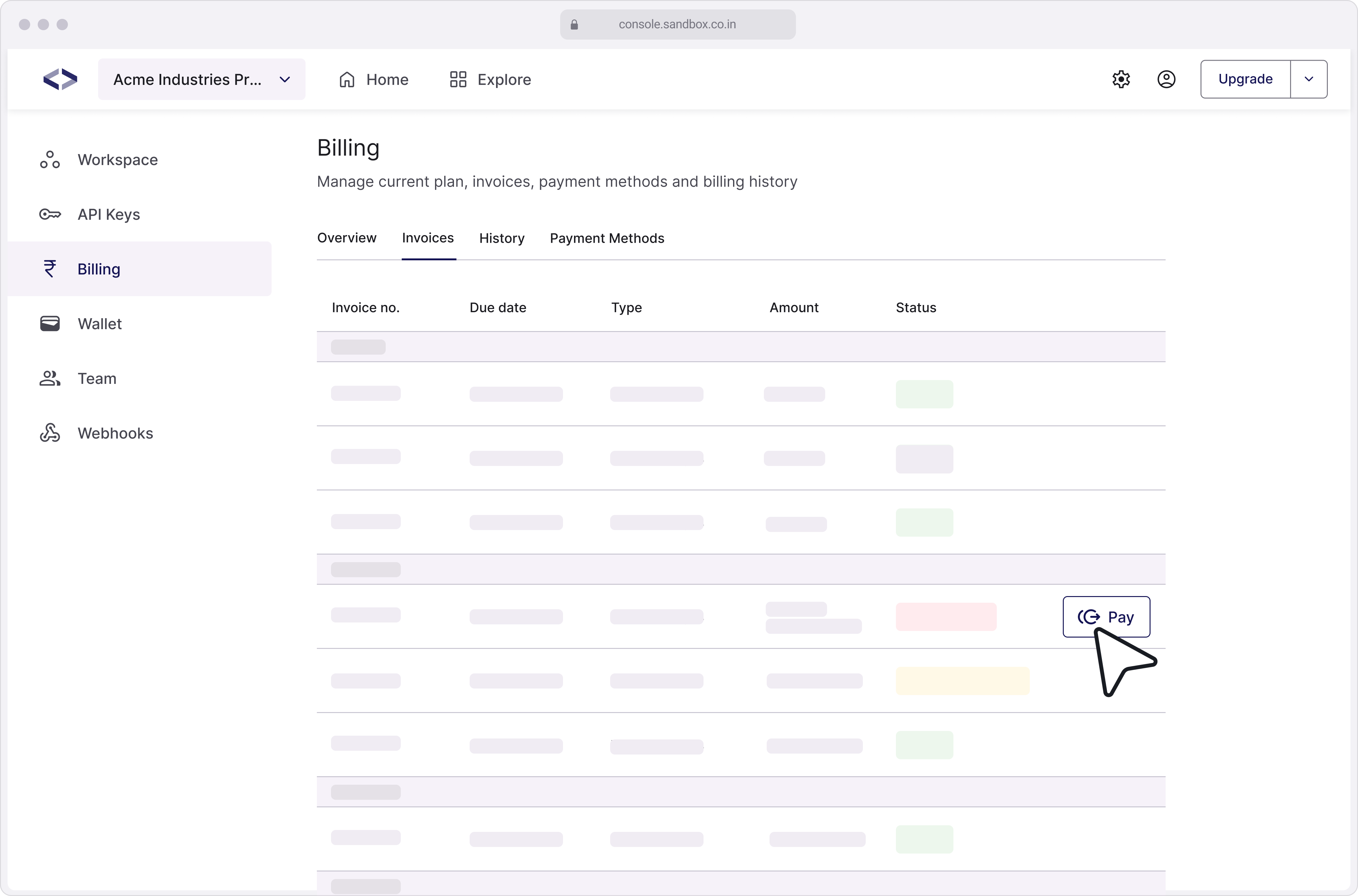Open settings via gear icon
Image resolution: width=1358 pixels, height=896 pixels.
1121,80
